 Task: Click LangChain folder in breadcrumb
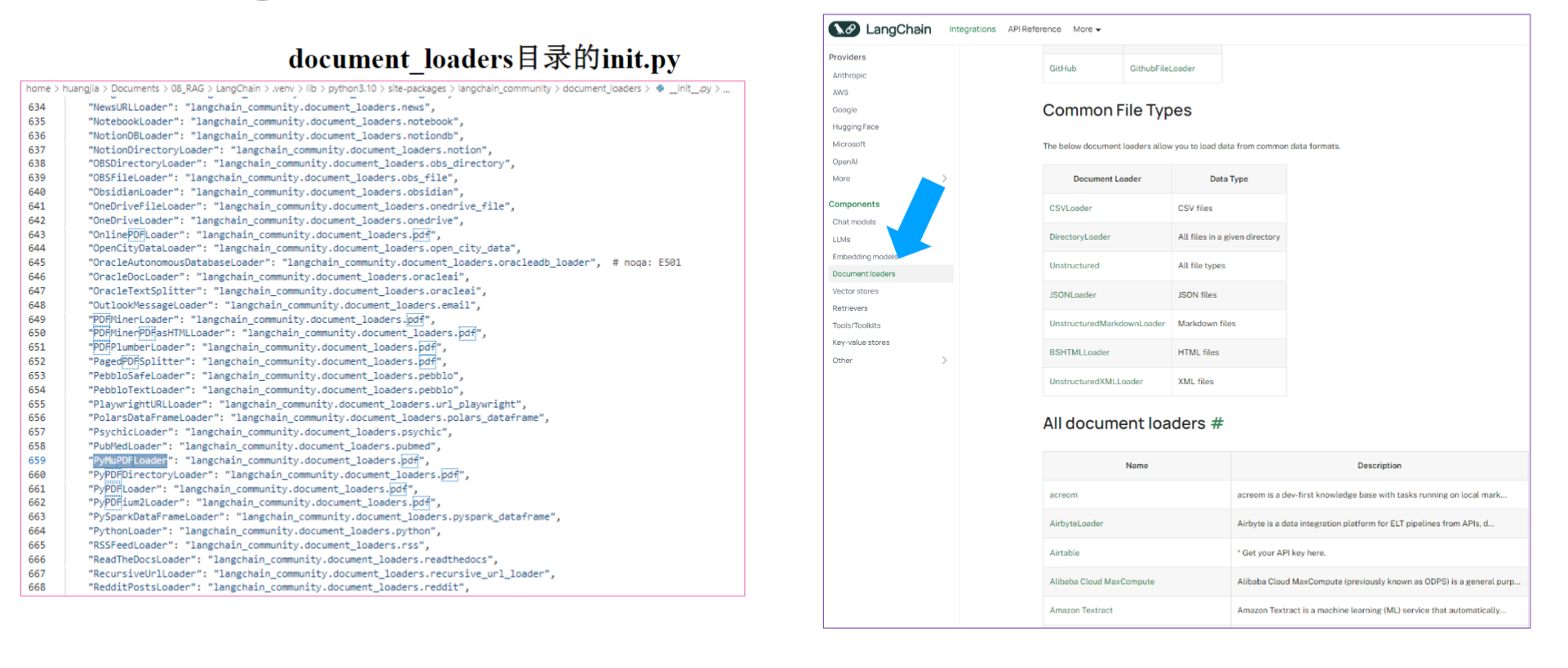pos(238,88)
